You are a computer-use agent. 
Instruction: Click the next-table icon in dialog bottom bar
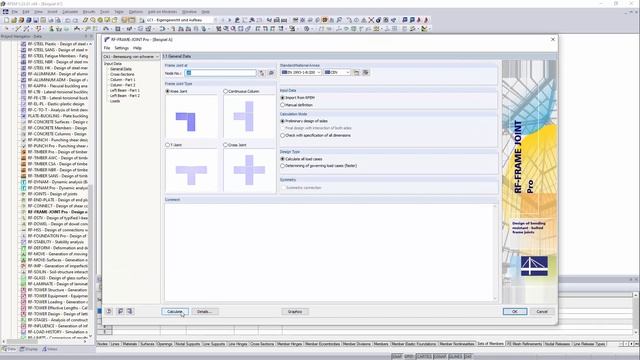click(129, 311)
